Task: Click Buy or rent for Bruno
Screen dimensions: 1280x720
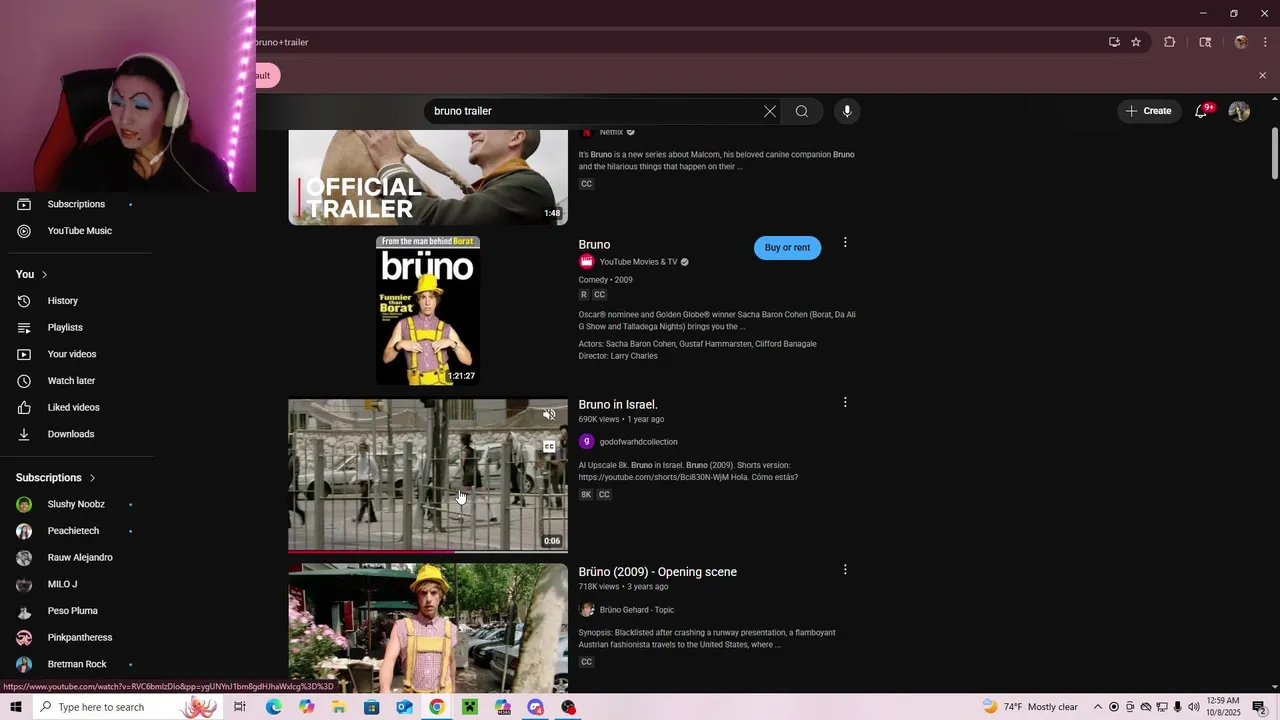Action: click(787, 248)
